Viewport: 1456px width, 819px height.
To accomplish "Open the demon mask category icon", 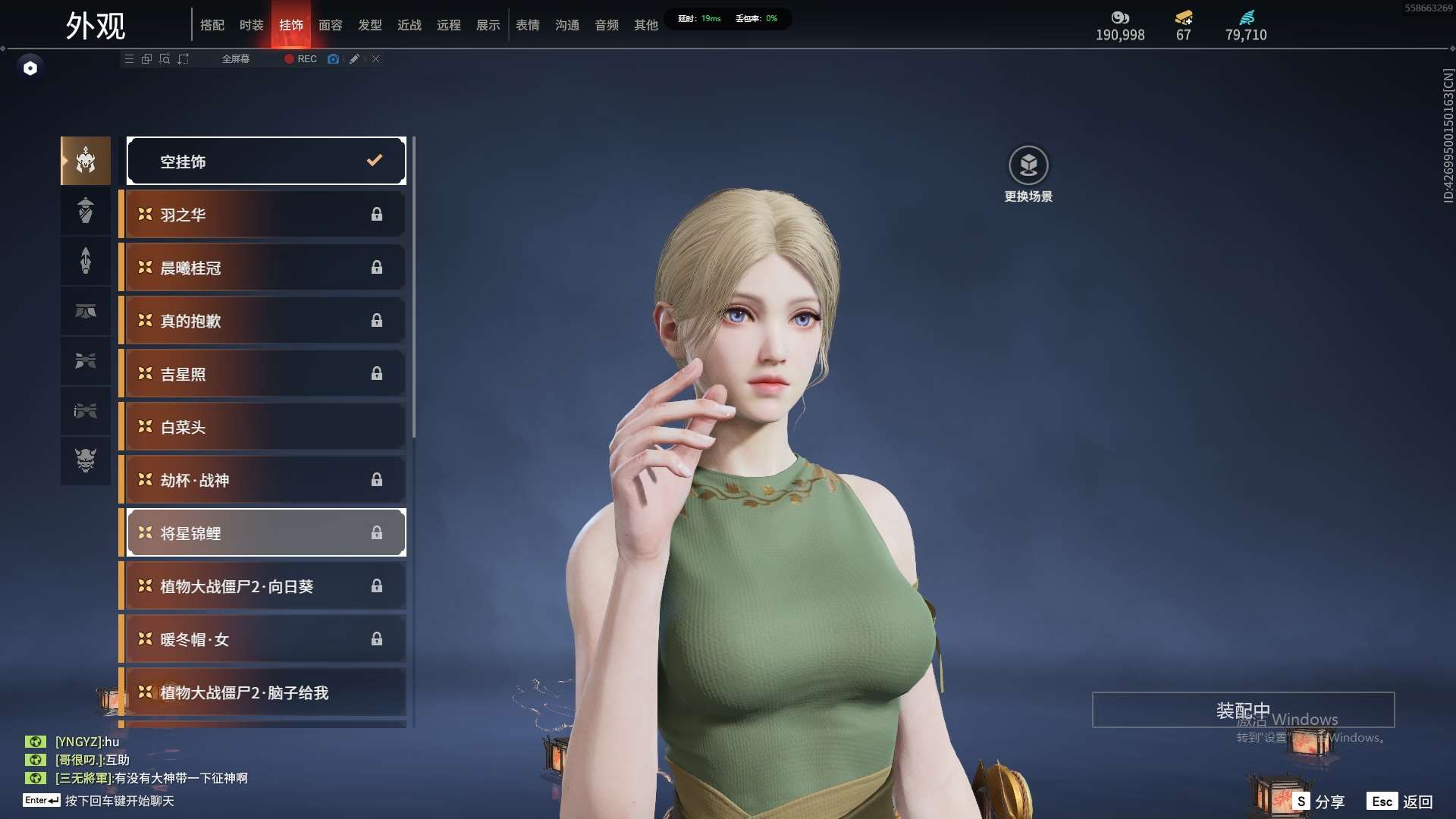I will click(x=86, y=460).
